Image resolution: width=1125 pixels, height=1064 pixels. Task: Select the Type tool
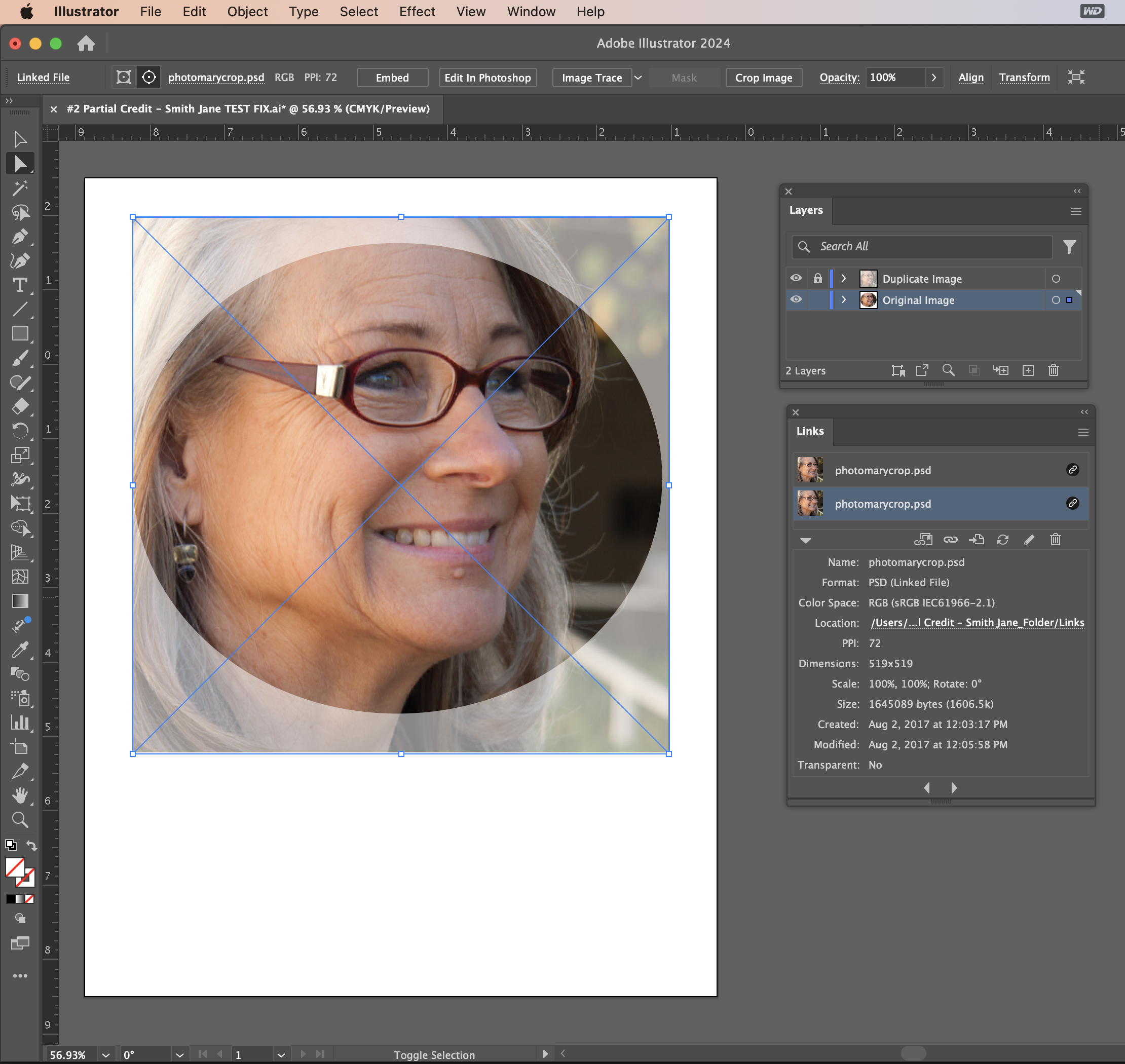pyautogui.click(x=20, y=285)
